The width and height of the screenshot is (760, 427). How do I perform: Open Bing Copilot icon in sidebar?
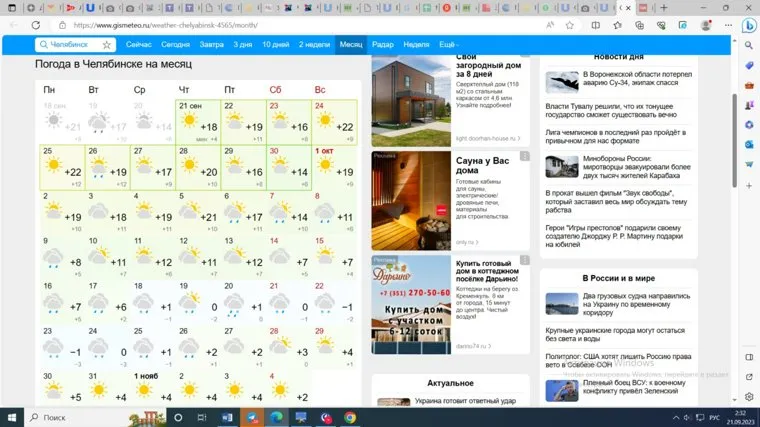(747, 26)
